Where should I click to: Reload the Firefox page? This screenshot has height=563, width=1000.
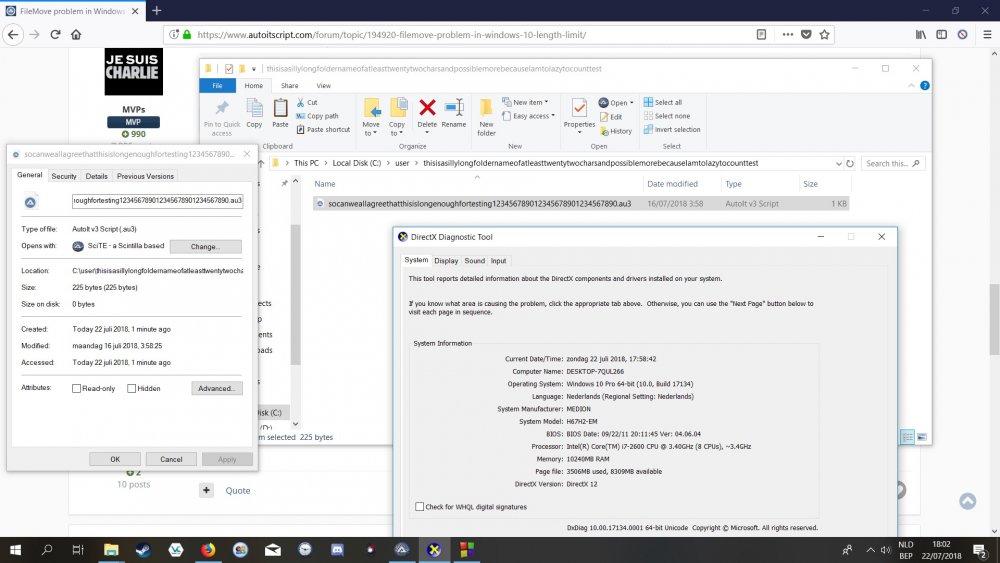coord(55,34)
